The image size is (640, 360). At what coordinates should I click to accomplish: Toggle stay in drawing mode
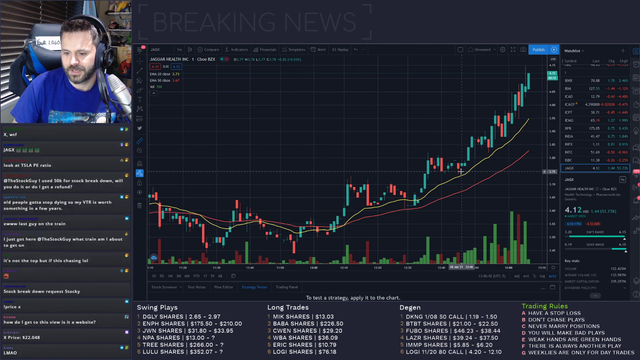tap(140, 173)
